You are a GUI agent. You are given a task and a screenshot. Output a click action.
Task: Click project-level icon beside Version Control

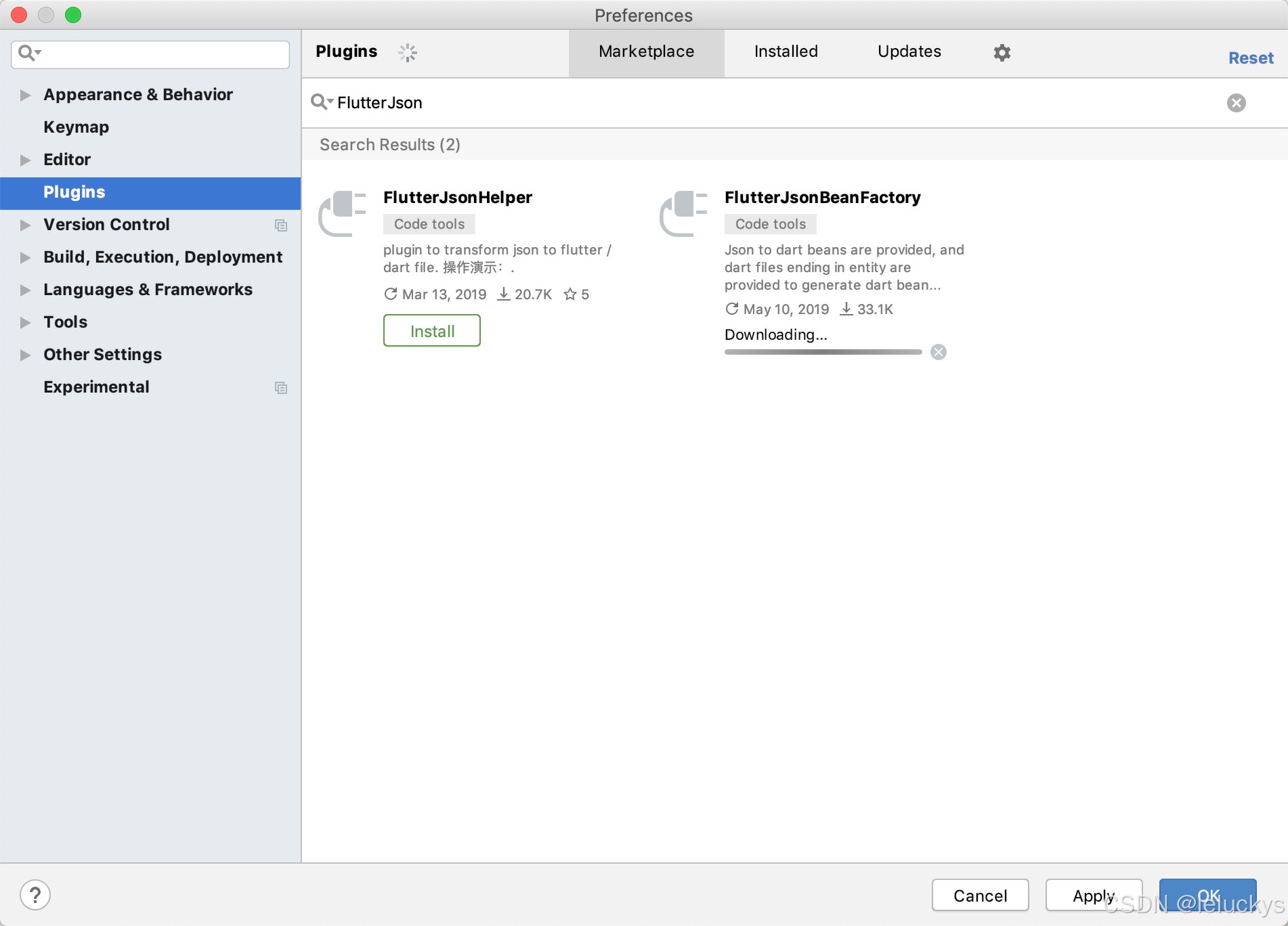(280, 225)
